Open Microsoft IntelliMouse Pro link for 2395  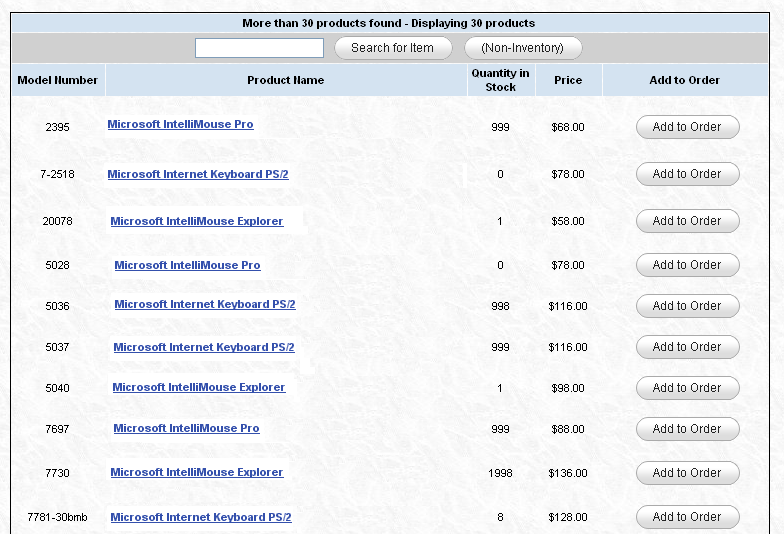click(180, 124)
